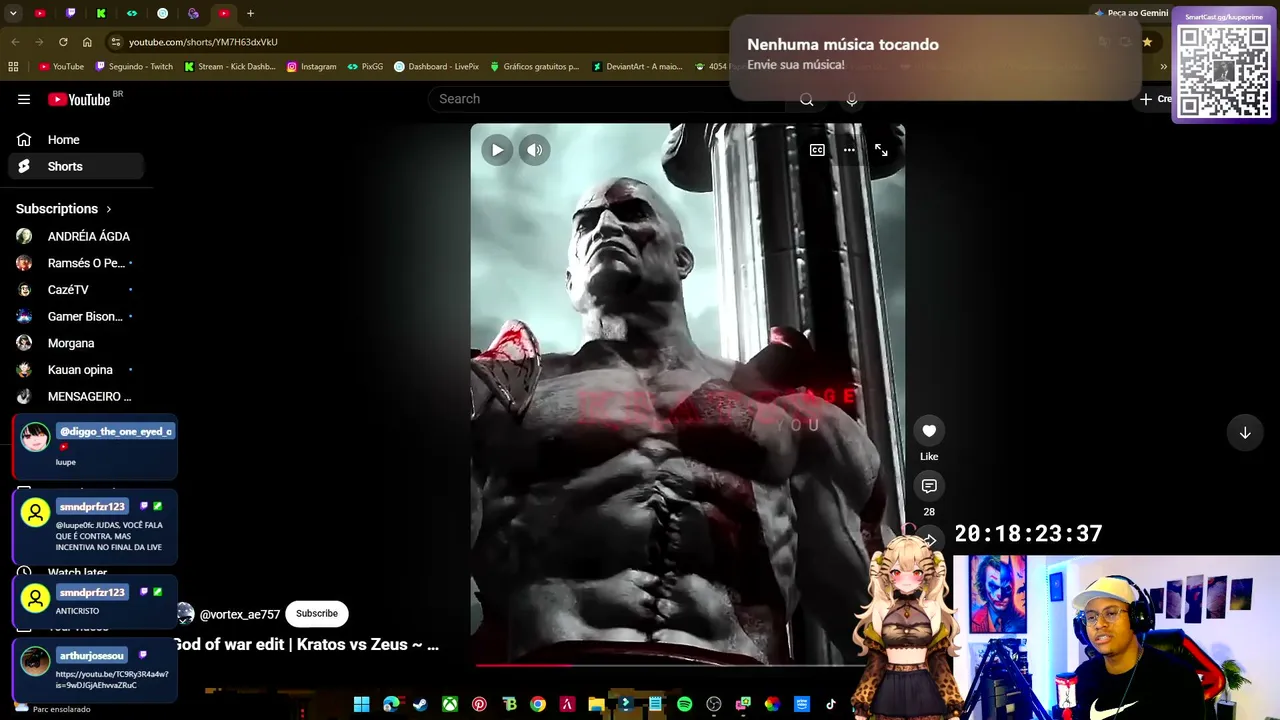Viewport: 1280px width, 720px height.
Task: Reload the current page
Action: point(63,42)
